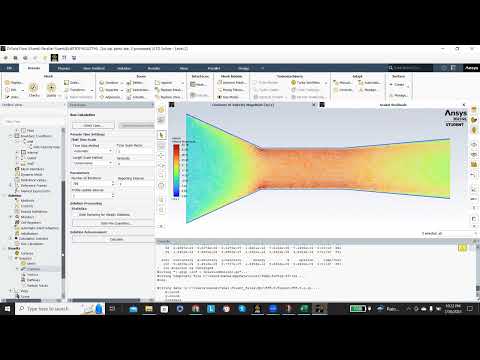480x360 pixels.
Task: Open mesh Display options in ribbon
Action: 14,82
